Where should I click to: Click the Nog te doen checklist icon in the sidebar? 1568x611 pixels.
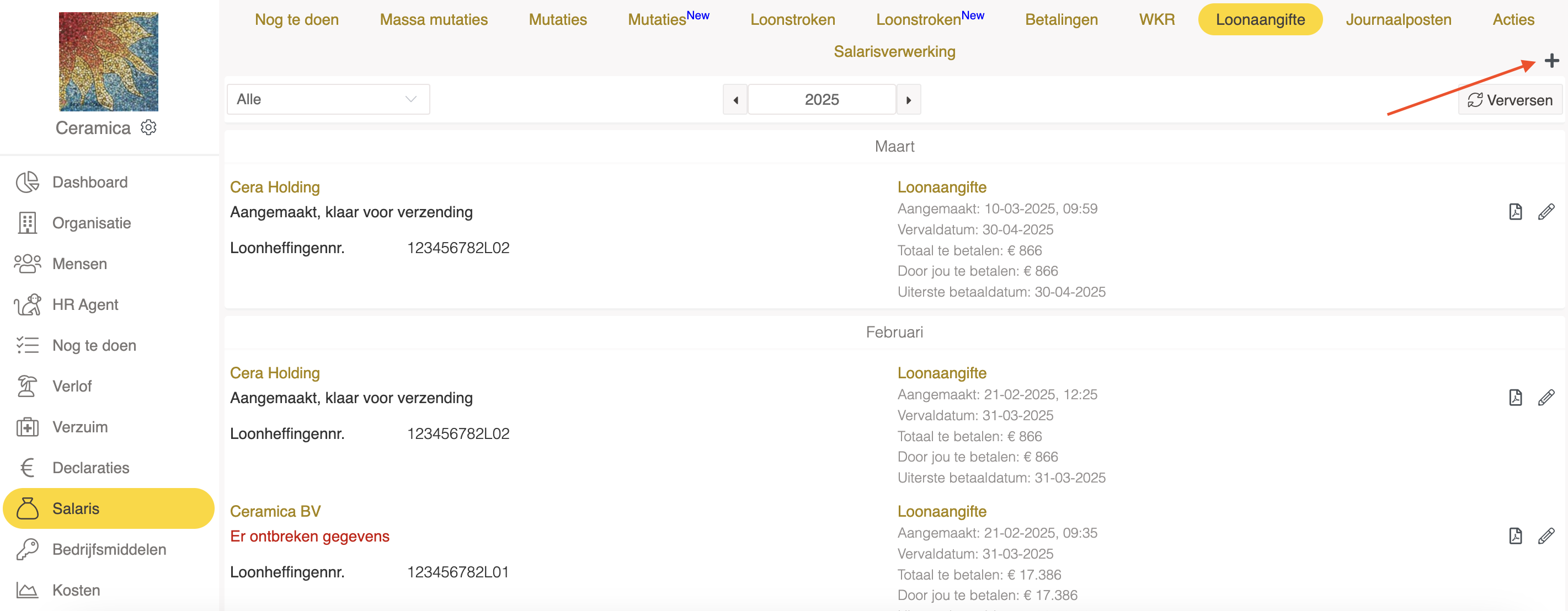(28, 345)
